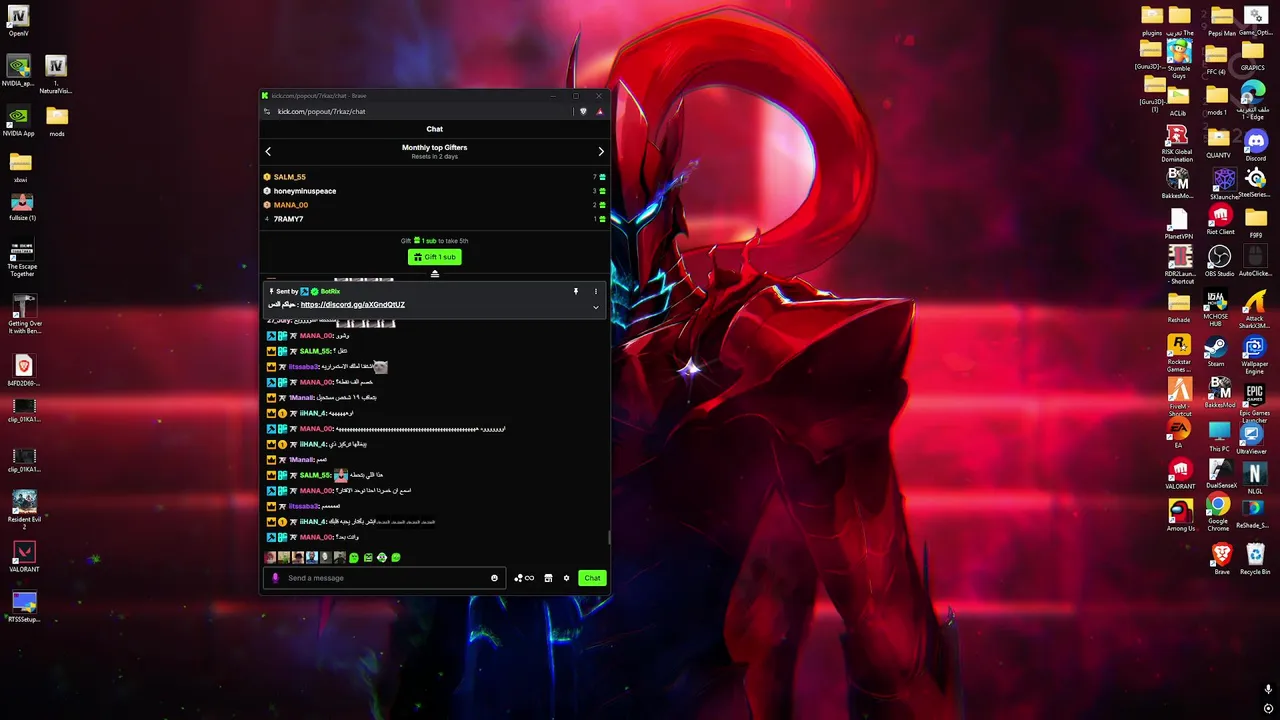Open NVIDIA App desktop icon
This screenshot has width=1280, height=720.
coord(19,119)
